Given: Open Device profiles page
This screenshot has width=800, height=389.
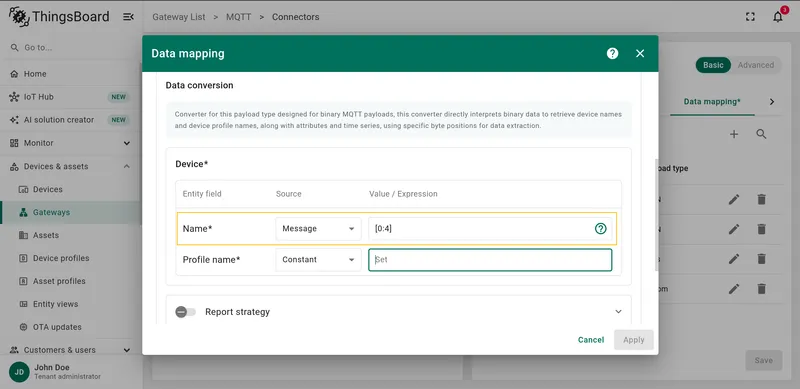Looking at the screenshot, I should coord(70,258).
